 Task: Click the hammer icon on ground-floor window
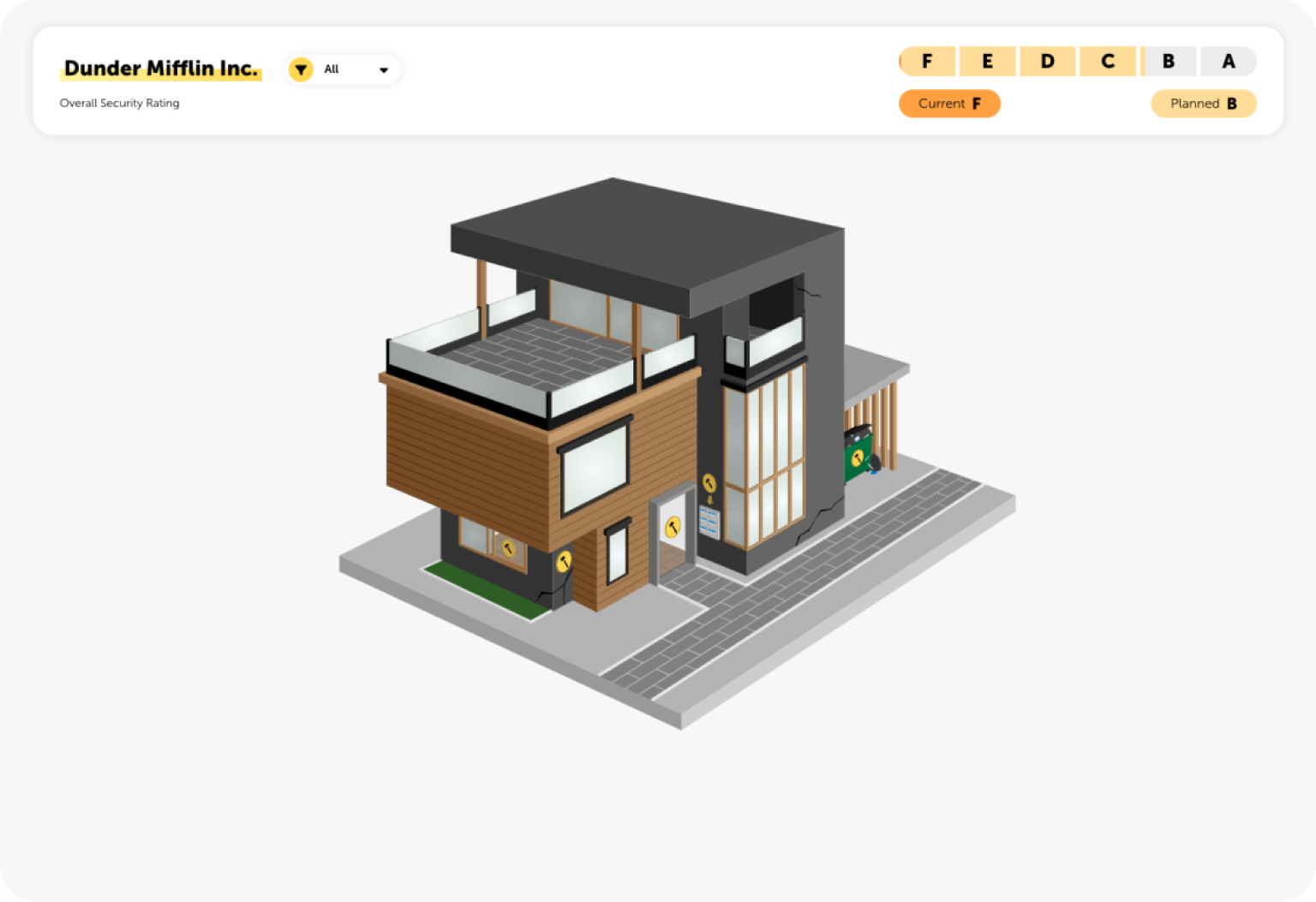[508, 549]
